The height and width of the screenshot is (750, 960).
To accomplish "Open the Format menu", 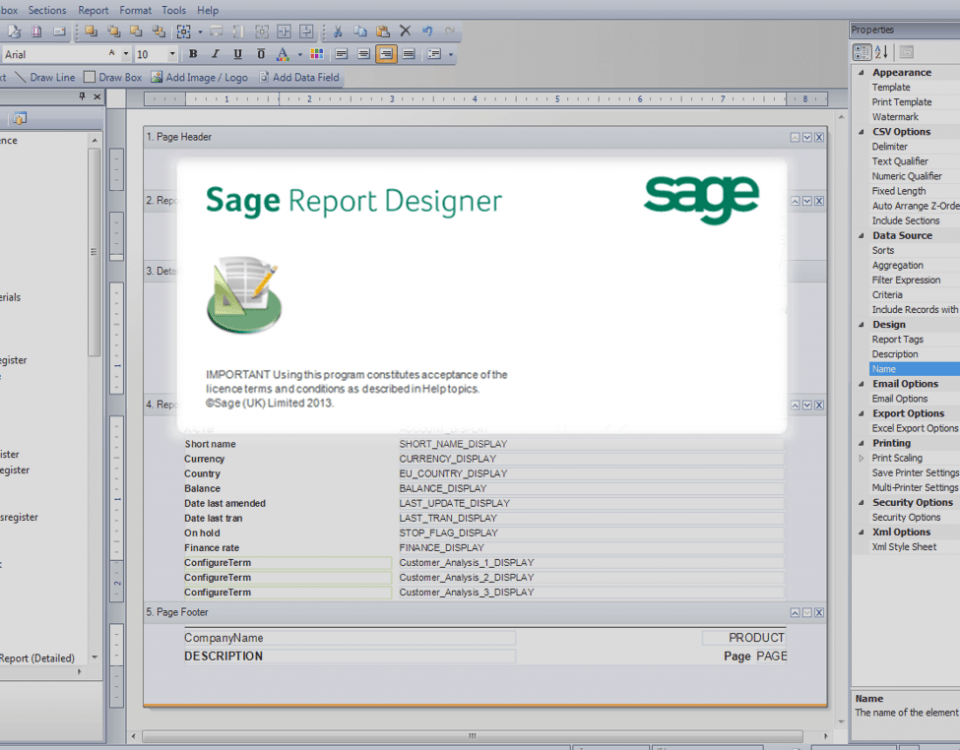I will tap(135, 10).
